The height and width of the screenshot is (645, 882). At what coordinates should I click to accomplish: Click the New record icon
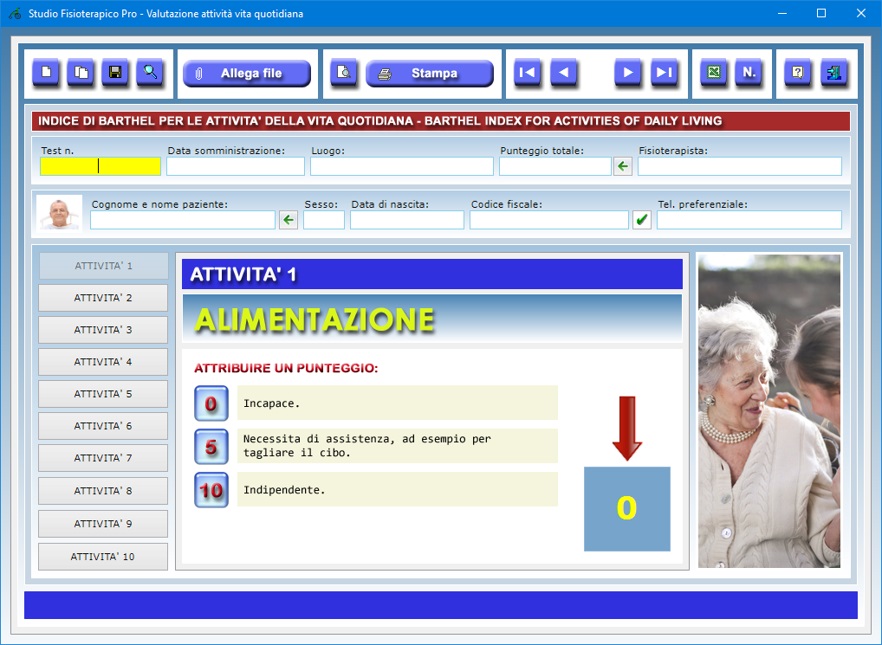[x=46, y=73]
